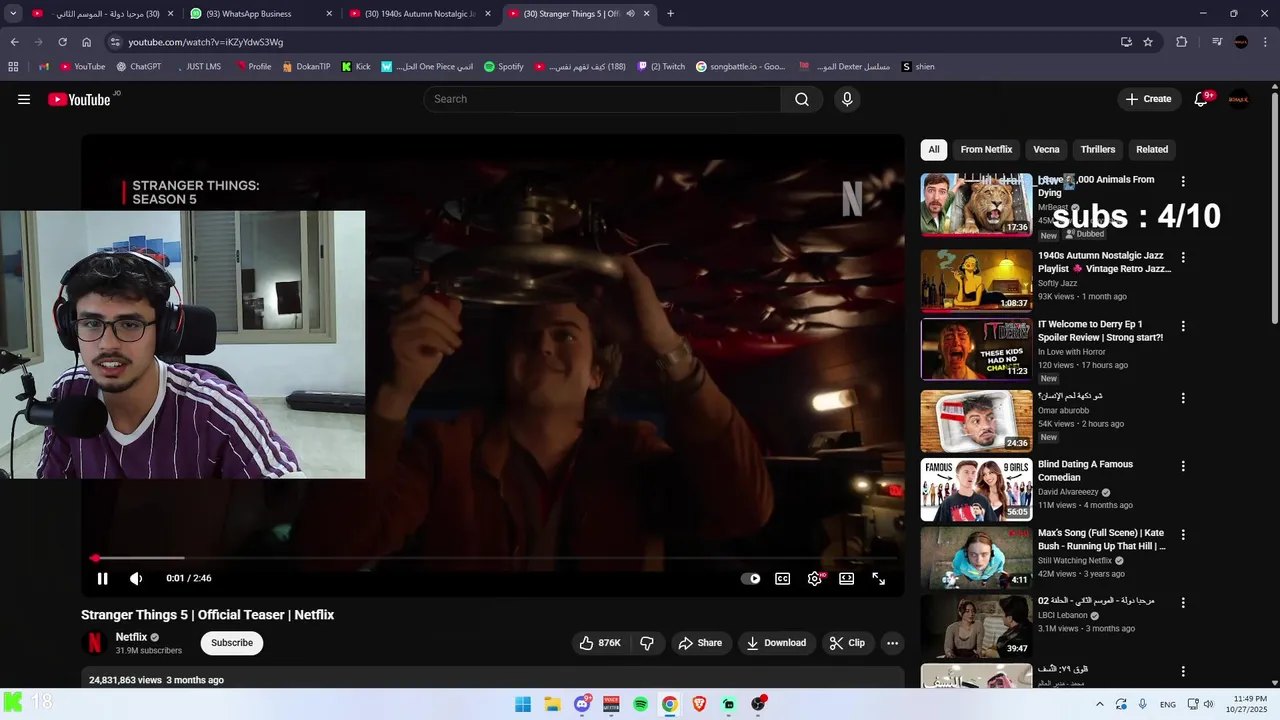Download the video
The image size is (1280, 720).
(776, 643)
